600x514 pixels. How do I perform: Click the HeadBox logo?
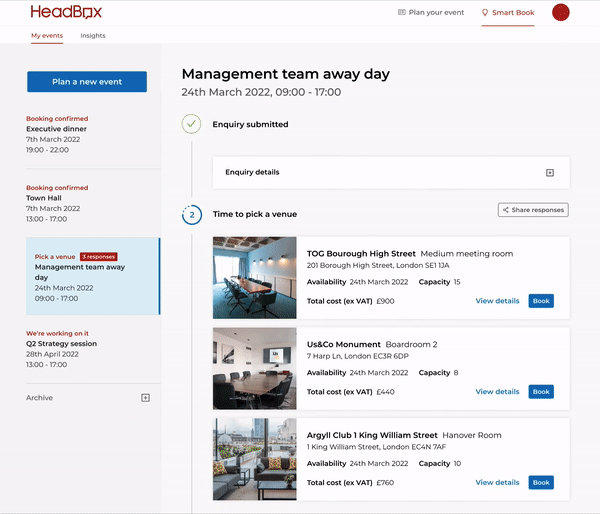[x=66, y=12]
